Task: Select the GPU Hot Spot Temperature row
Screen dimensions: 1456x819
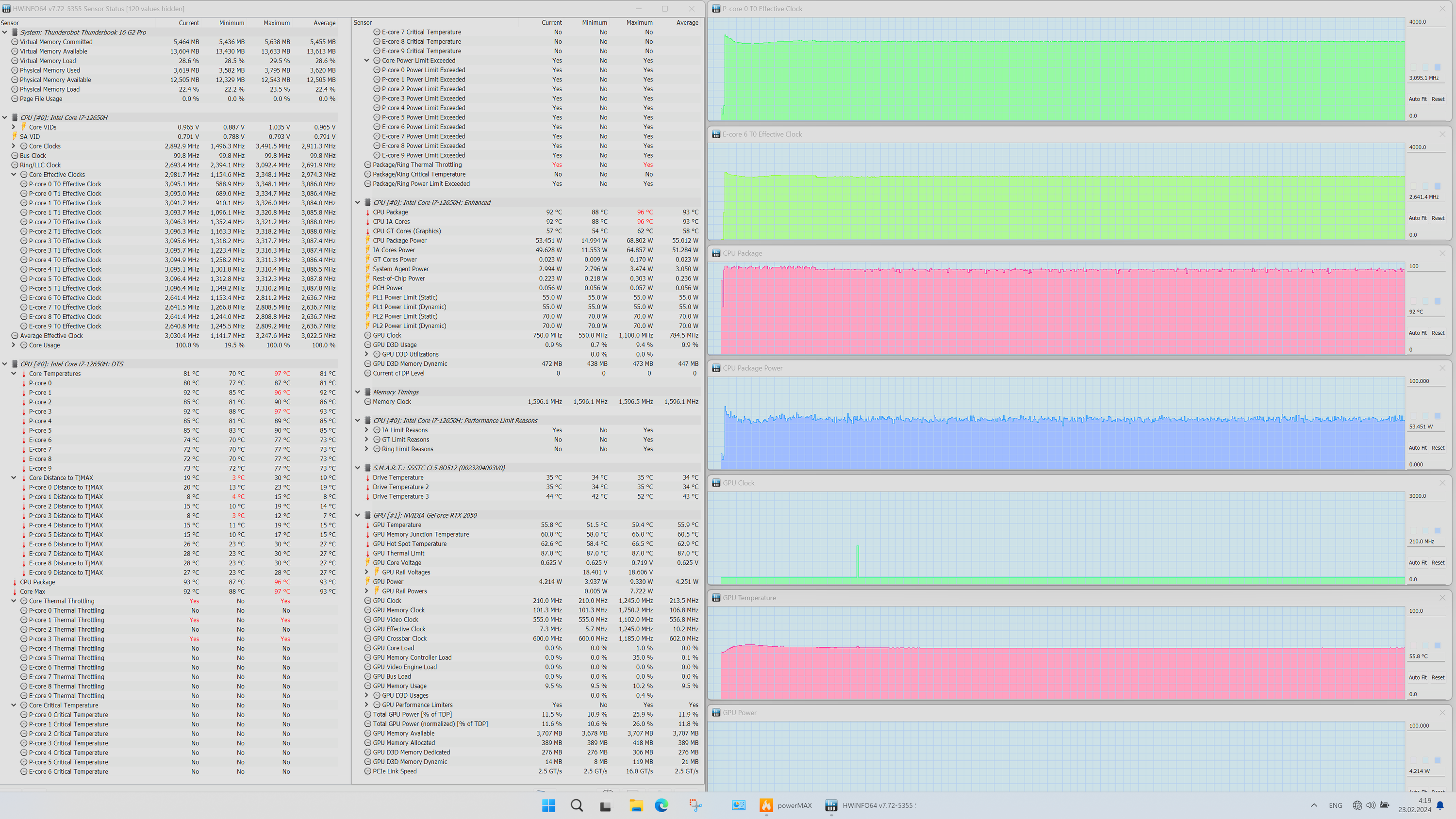Action: 409,544
